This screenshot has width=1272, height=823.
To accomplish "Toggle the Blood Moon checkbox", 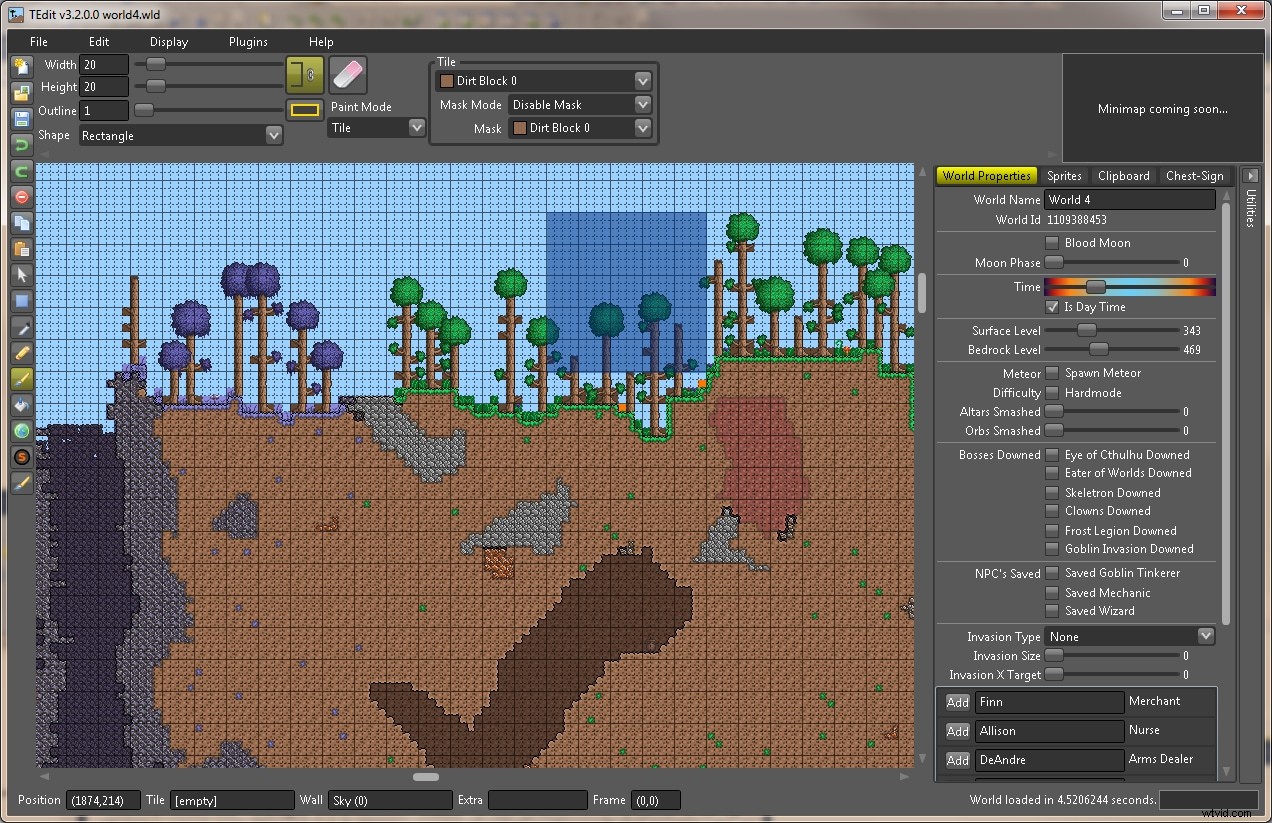I will click(x=1052, y=242).
